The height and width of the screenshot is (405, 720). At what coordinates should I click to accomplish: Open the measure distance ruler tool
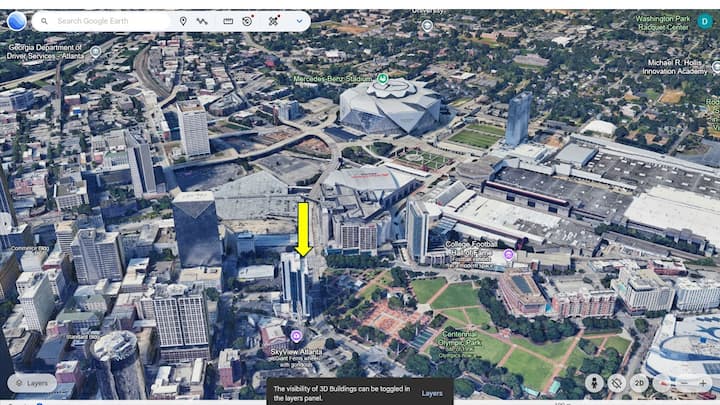pos(228,21)
